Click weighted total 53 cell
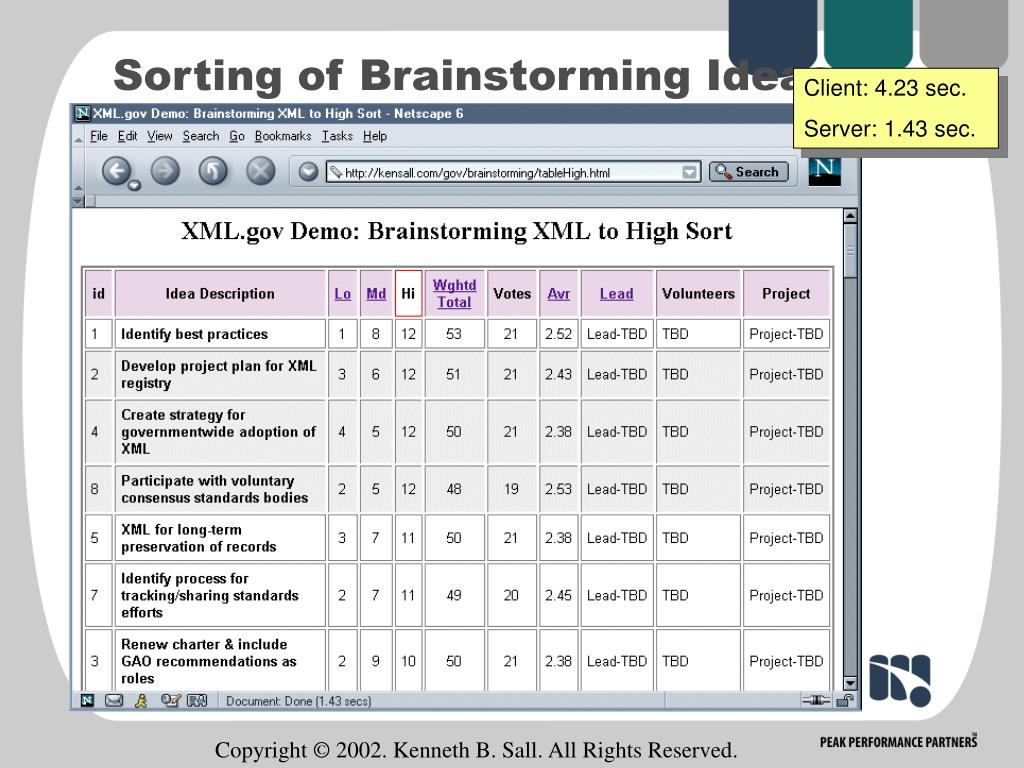The width and height of the screenshot is (1024, 768). [455, 334]
